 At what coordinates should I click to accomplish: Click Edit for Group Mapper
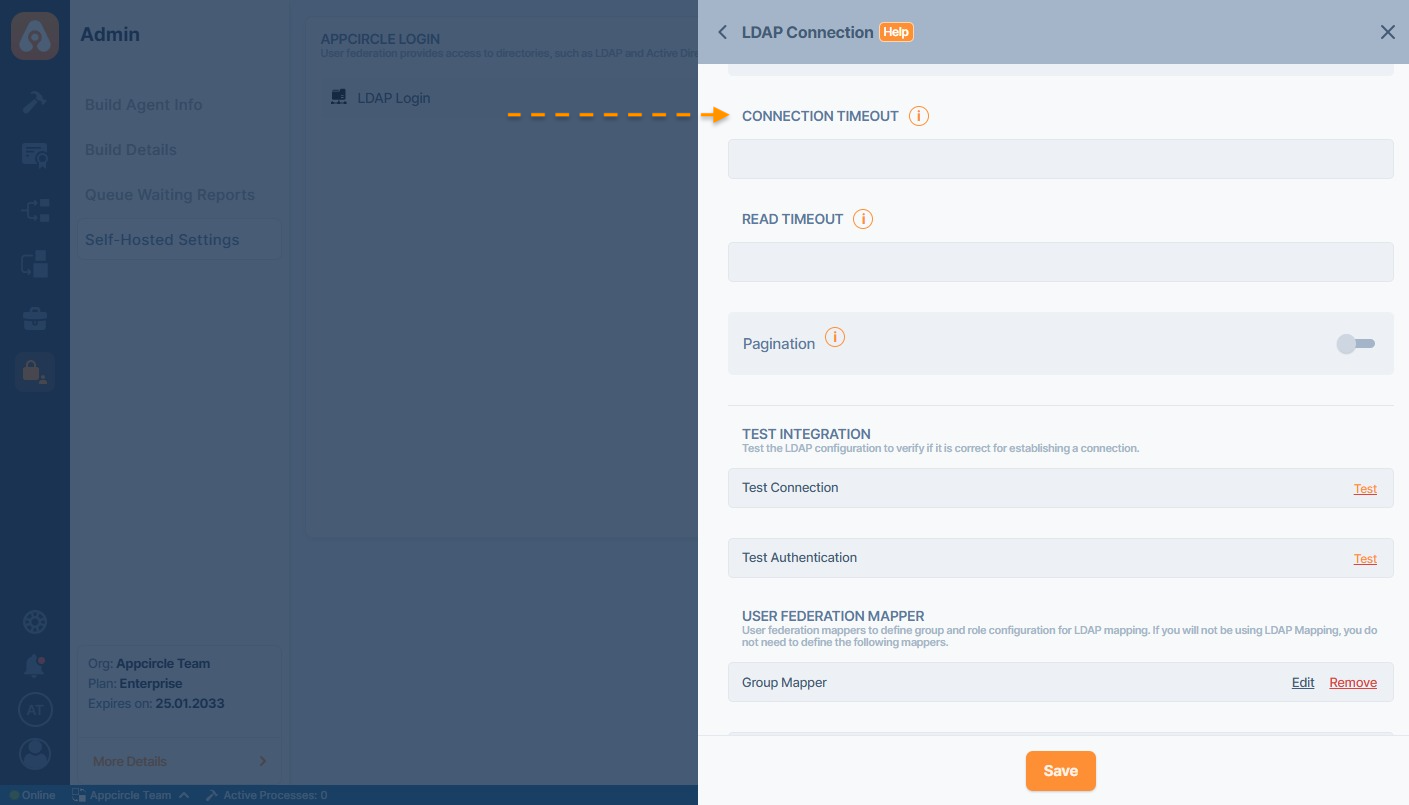(x=1302, y=683)
